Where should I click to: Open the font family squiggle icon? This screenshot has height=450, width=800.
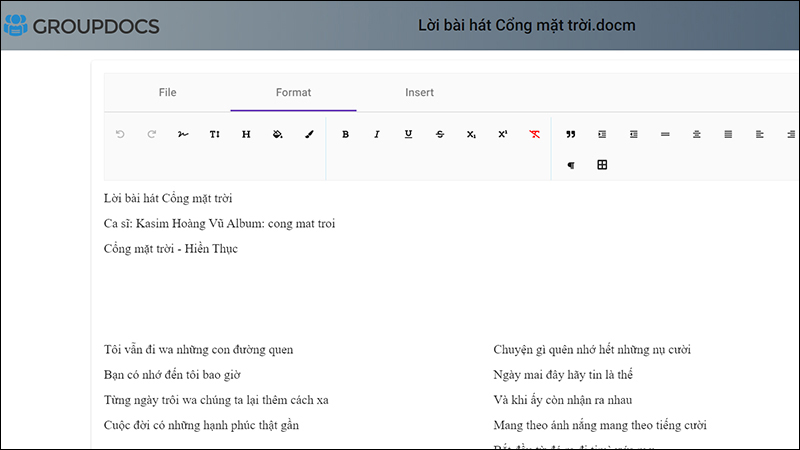pyautogui.click(x=183, y=134)
